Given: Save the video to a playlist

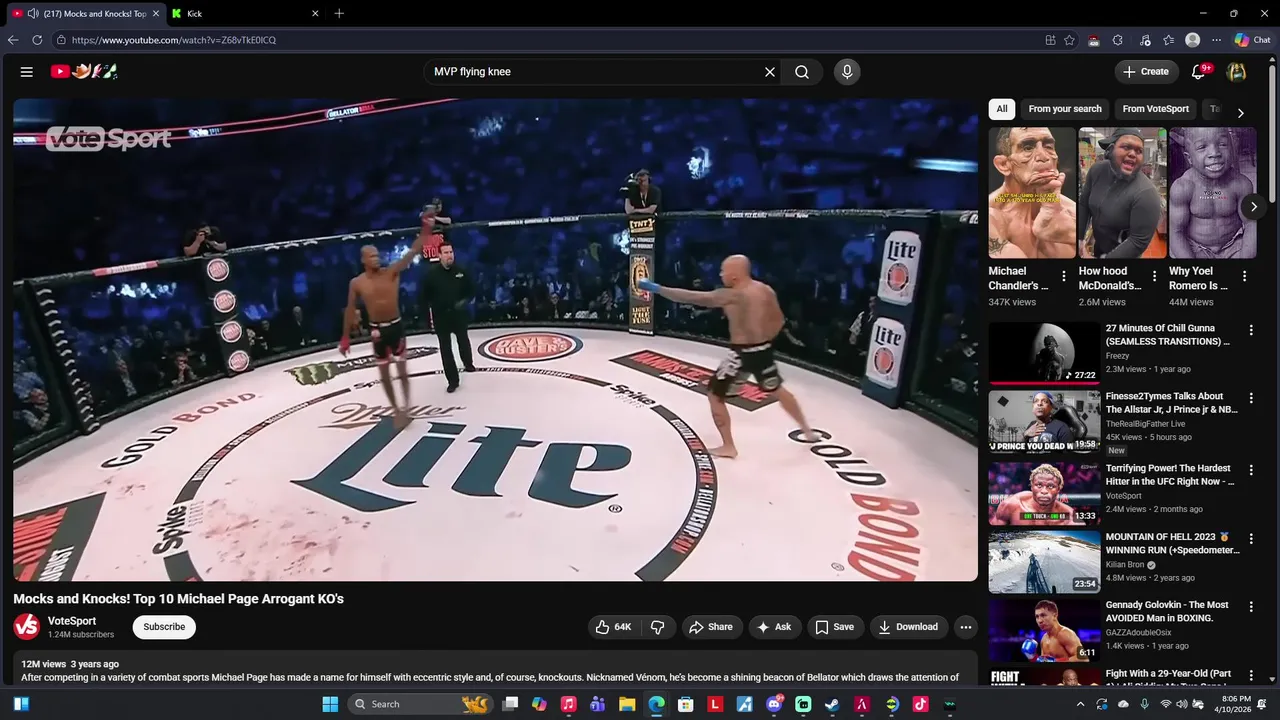Looking at the screenshot, I should coord(835,627).
